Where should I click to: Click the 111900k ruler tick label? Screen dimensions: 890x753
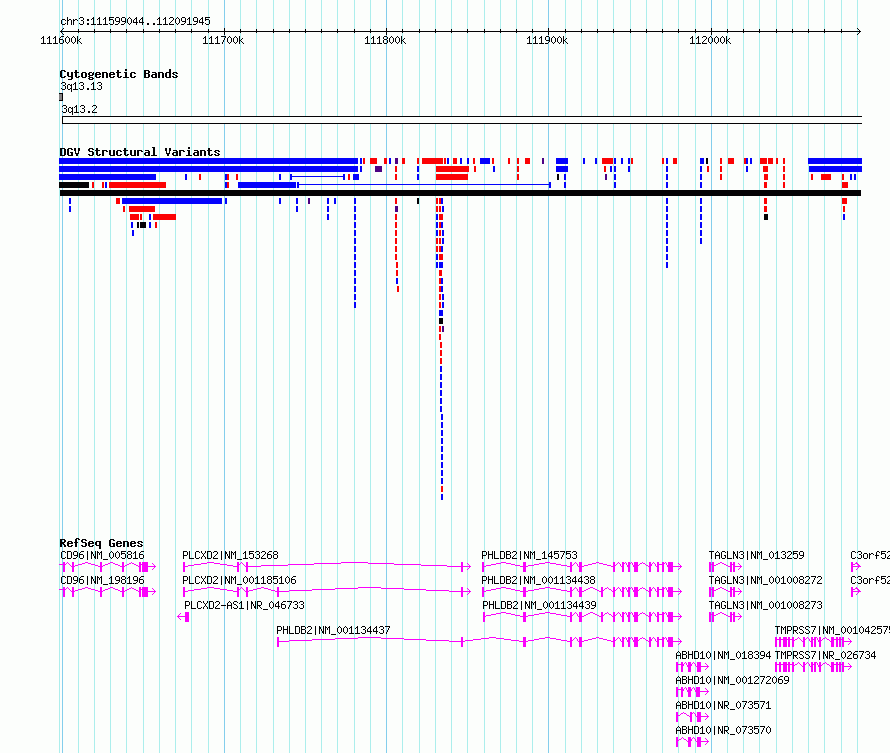point(547,40)
